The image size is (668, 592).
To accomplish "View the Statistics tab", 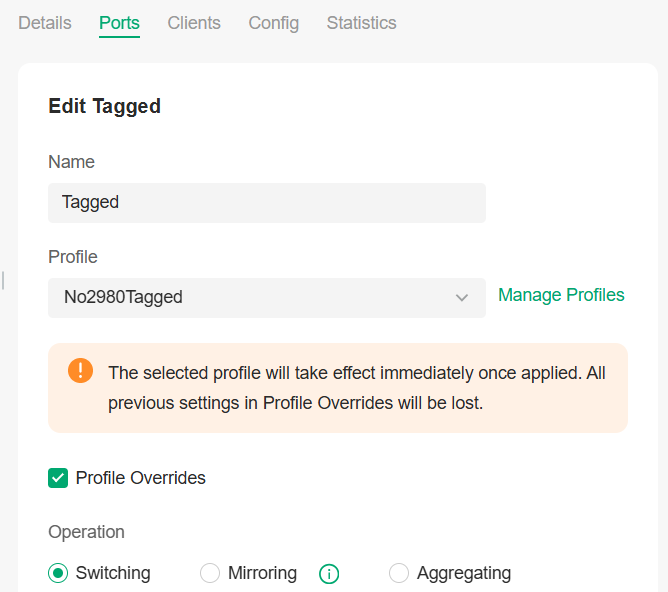I will point(361,23).
